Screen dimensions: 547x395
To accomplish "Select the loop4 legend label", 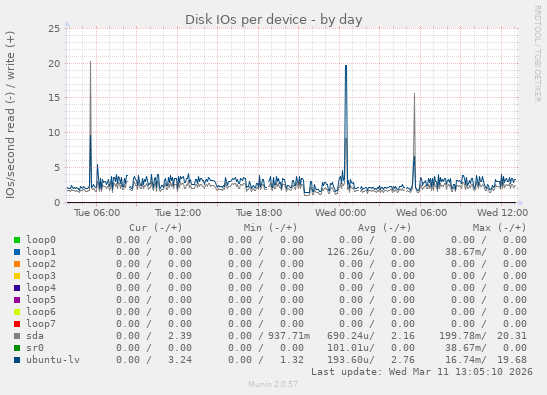I will (x=41, y=288).
